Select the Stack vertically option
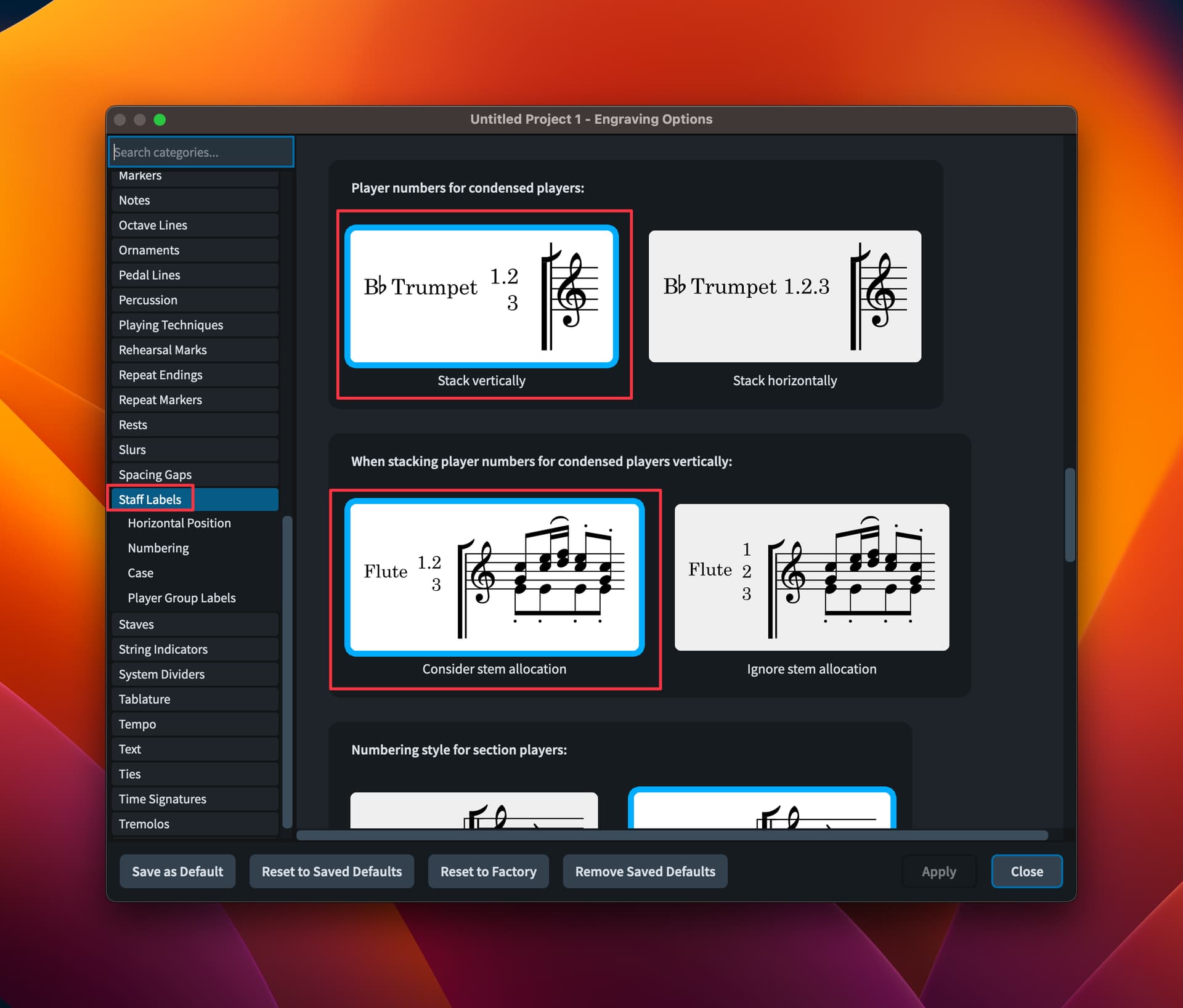1183x1008 pixels. pyautogui.click(x=481, y=296)
